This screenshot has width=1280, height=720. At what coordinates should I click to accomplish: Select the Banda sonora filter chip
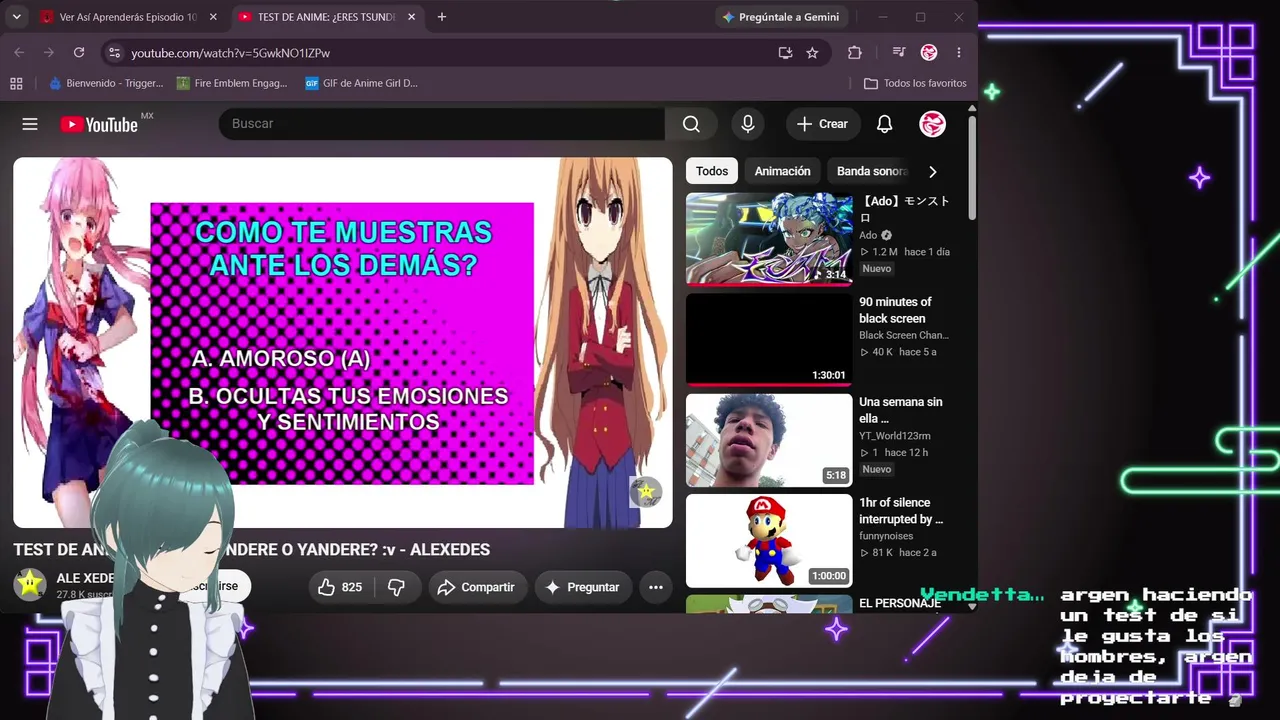[871, 171]
